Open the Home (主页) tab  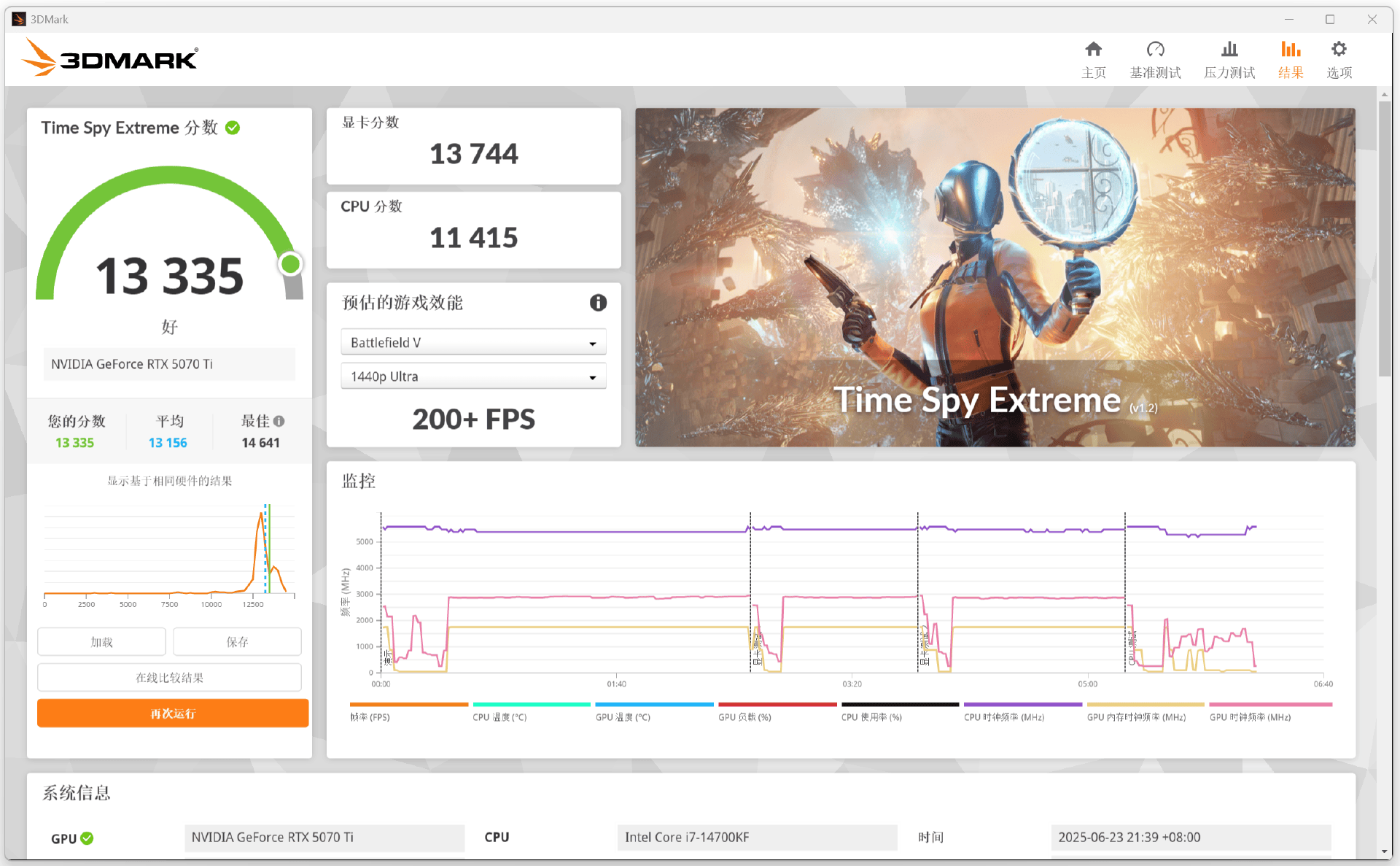[1093, 60]
